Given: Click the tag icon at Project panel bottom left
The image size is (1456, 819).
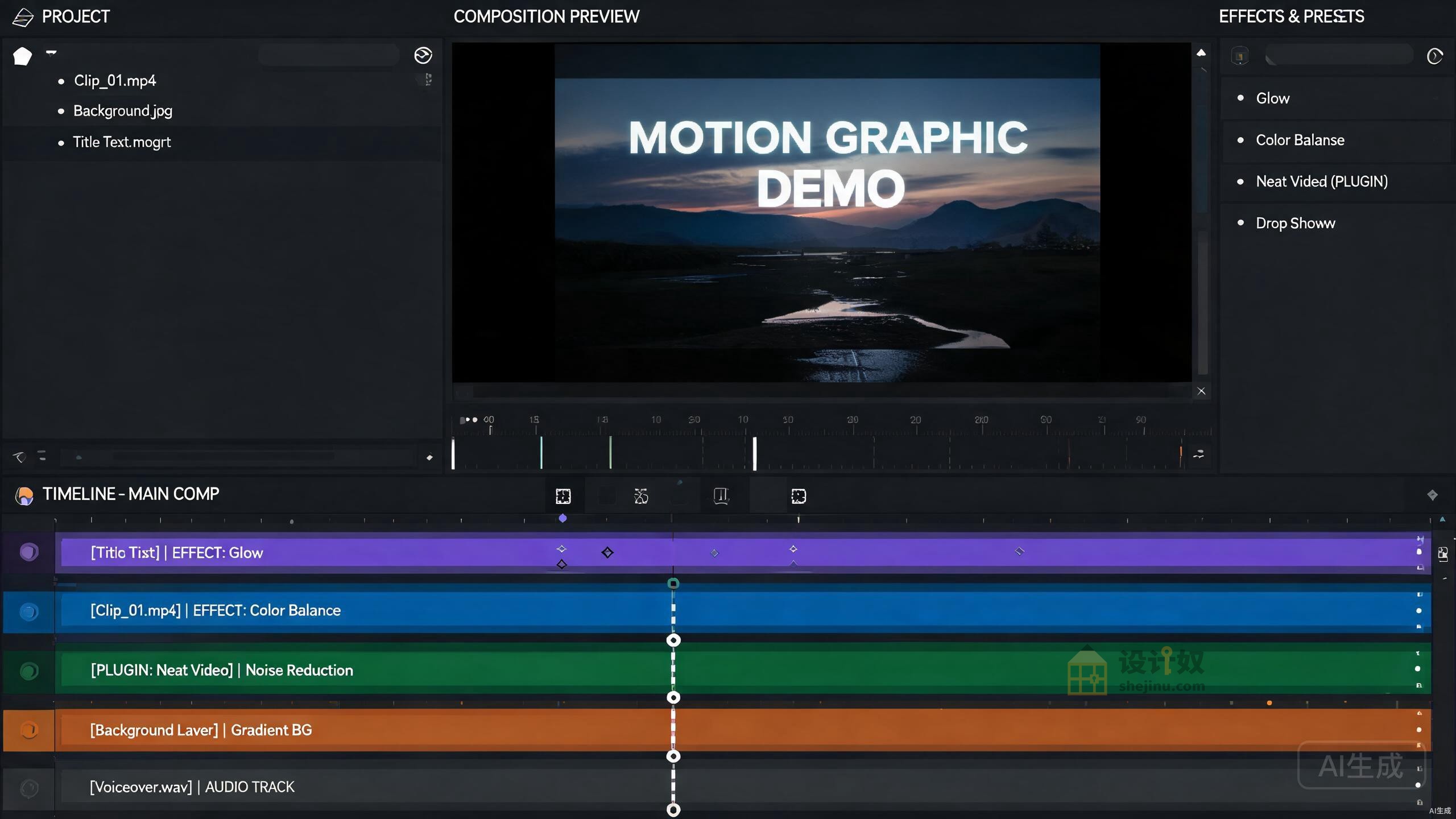Looking at the screenshot, I should (19, 457).
